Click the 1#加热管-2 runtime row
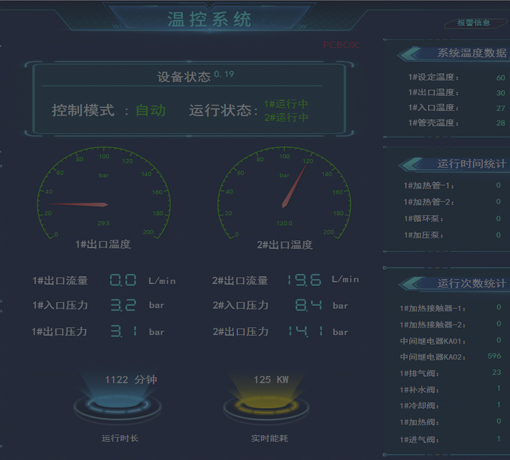 pos(452,202)
